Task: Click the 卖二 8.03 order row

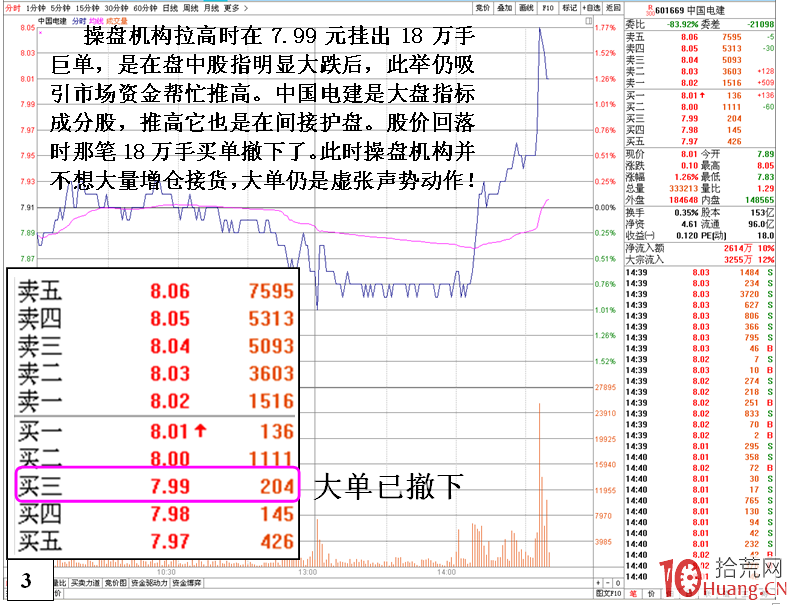Action: point(700,72)
